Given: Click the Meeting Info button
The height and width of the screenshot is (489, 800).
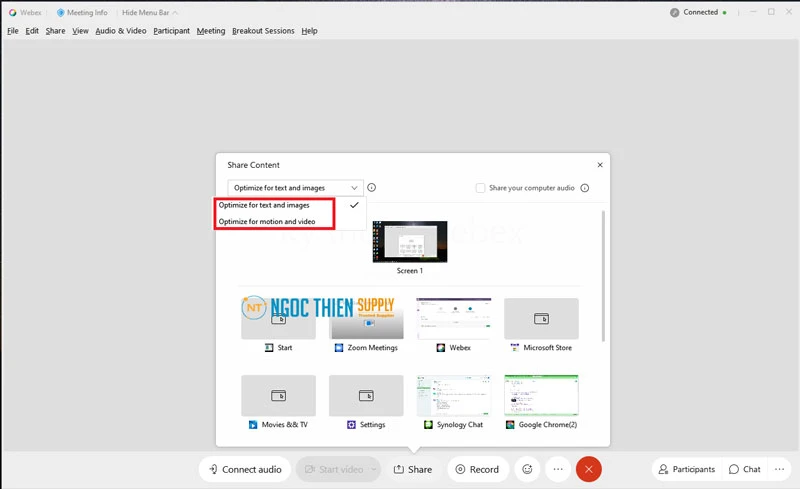Looking at the screenshot, I should point(82,12).
